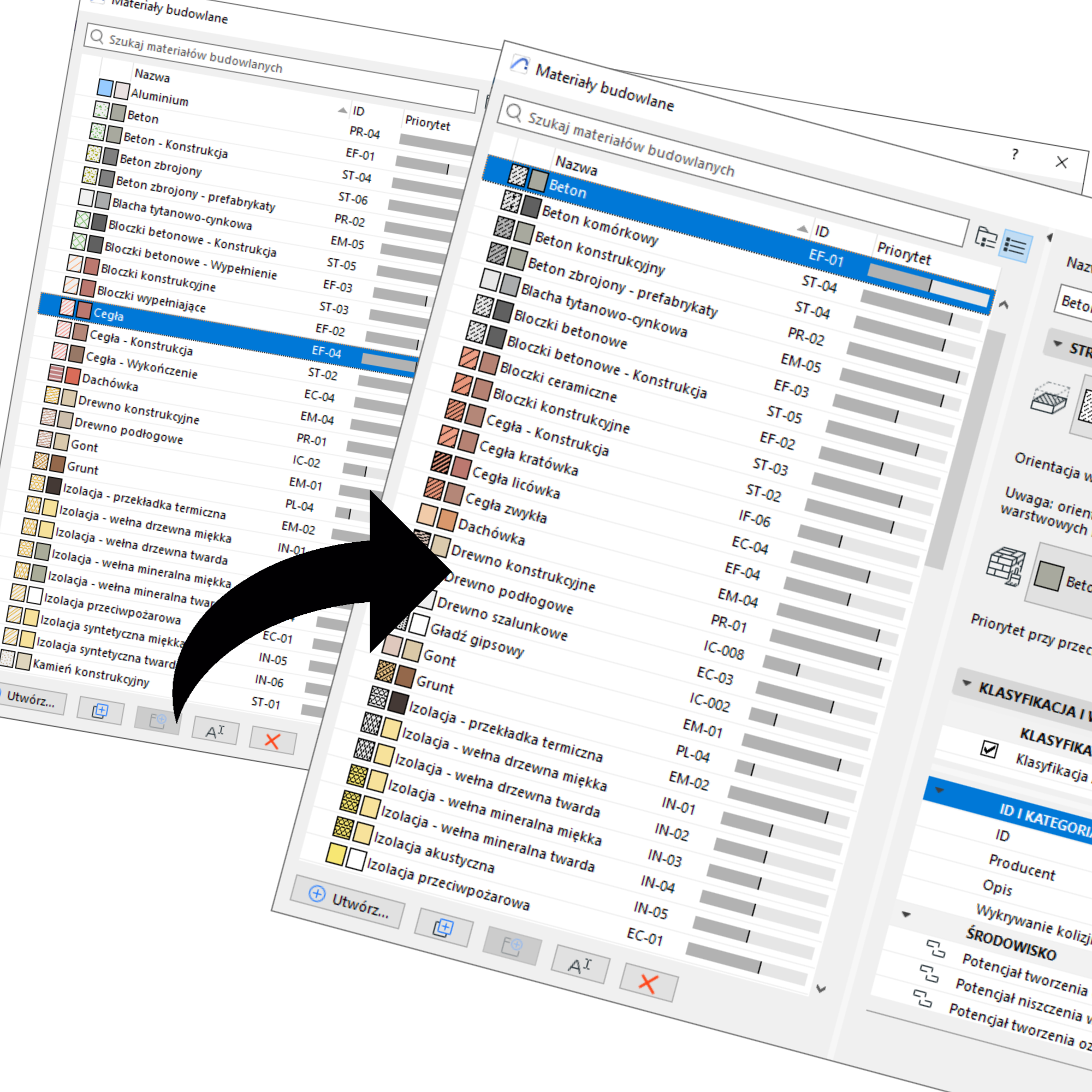The image size is (1092, 1092).
Task: Click the rename icon in back dialog
Action: pos(215,731)
